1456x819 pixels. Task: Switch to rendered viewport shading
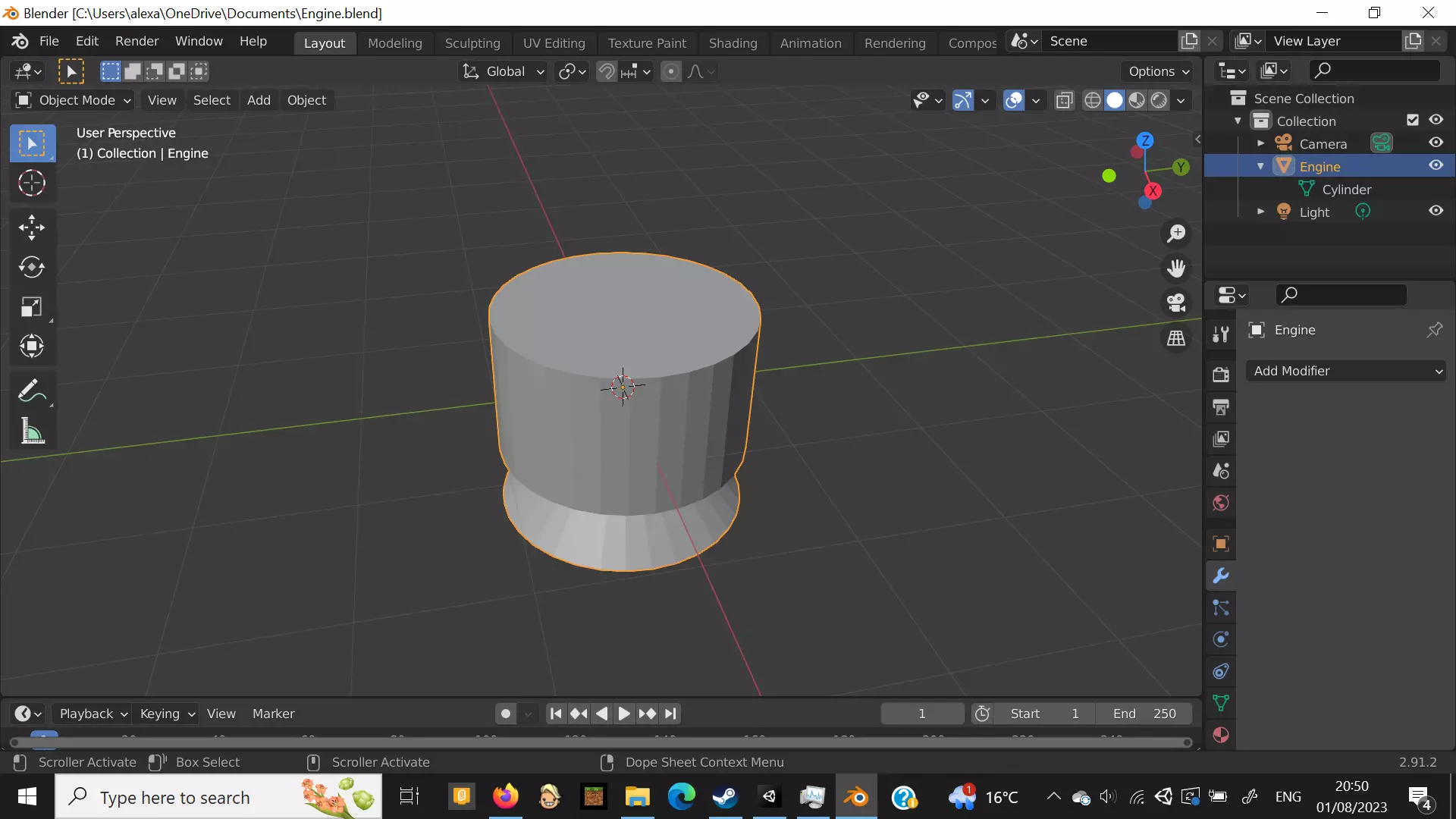pos(1159,100)
